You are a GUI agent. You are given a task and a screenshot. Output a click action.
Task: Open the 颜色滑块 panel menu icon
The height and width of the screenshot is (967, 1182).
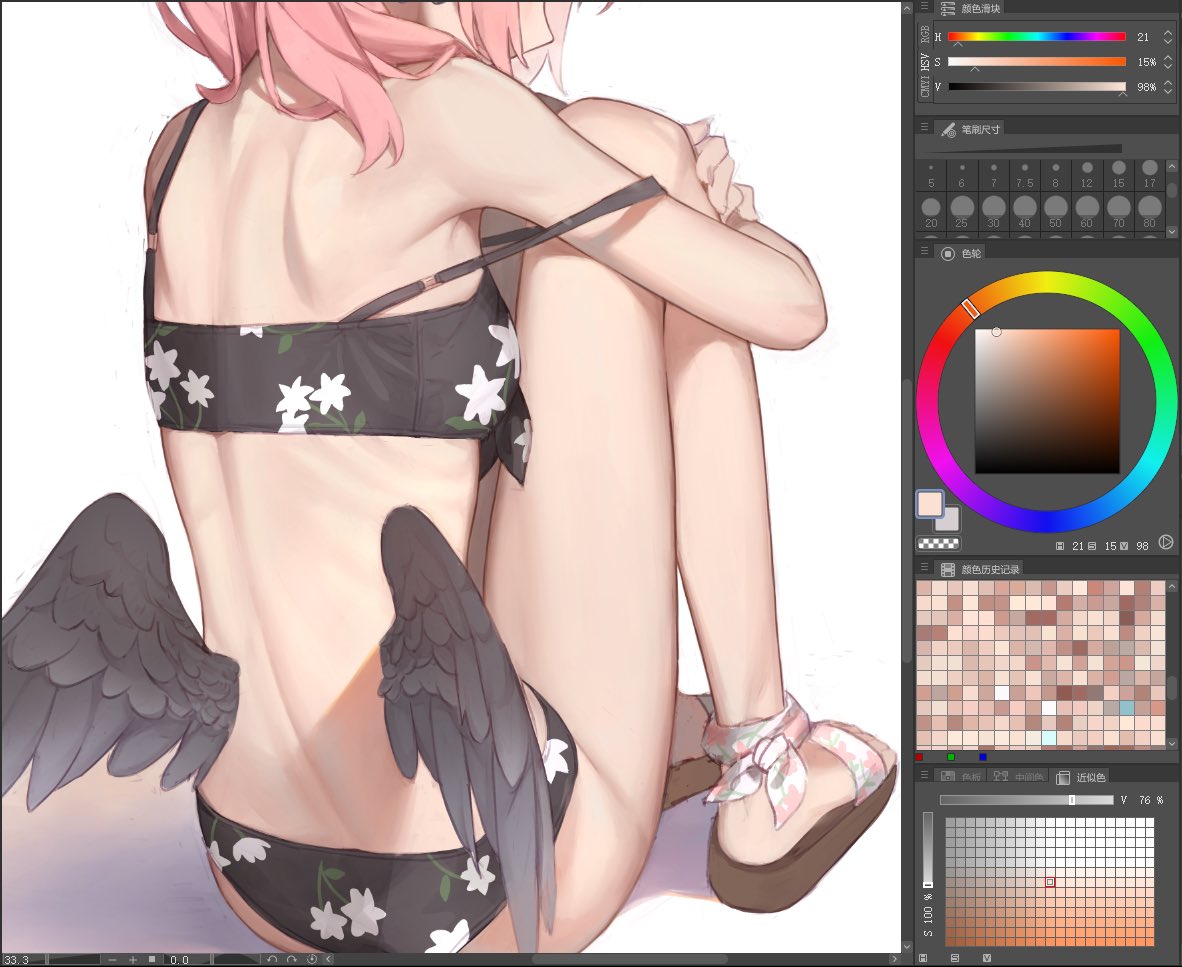tap(924, 7)
